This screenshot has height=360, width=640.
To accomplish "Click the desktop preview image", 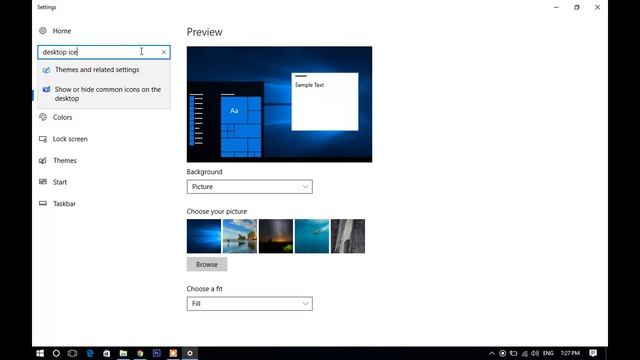I will point(280,104).
